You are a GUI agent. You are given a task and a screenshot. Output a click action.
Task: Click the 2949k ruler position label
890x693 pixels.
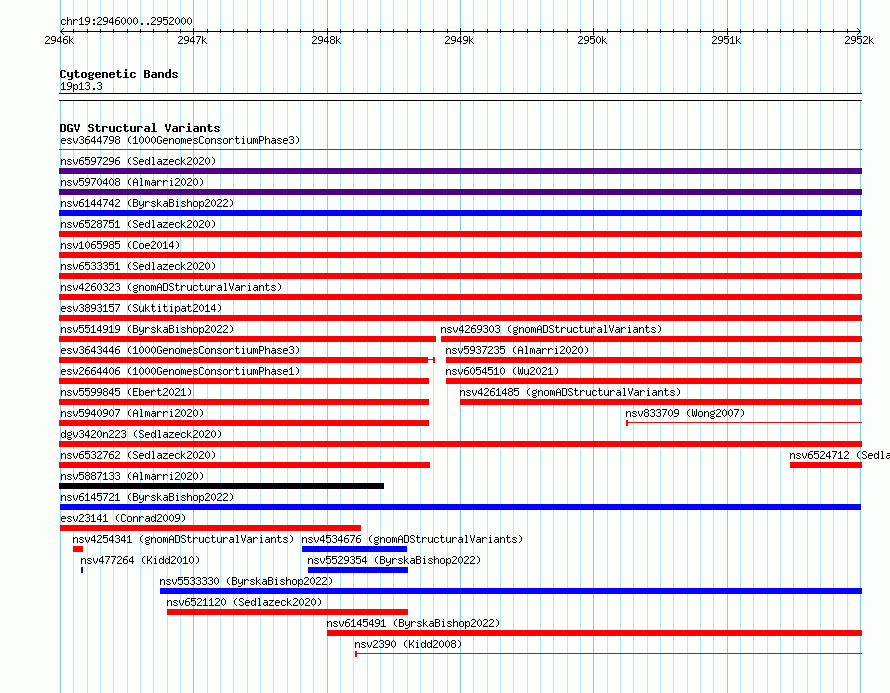[459, 40]
